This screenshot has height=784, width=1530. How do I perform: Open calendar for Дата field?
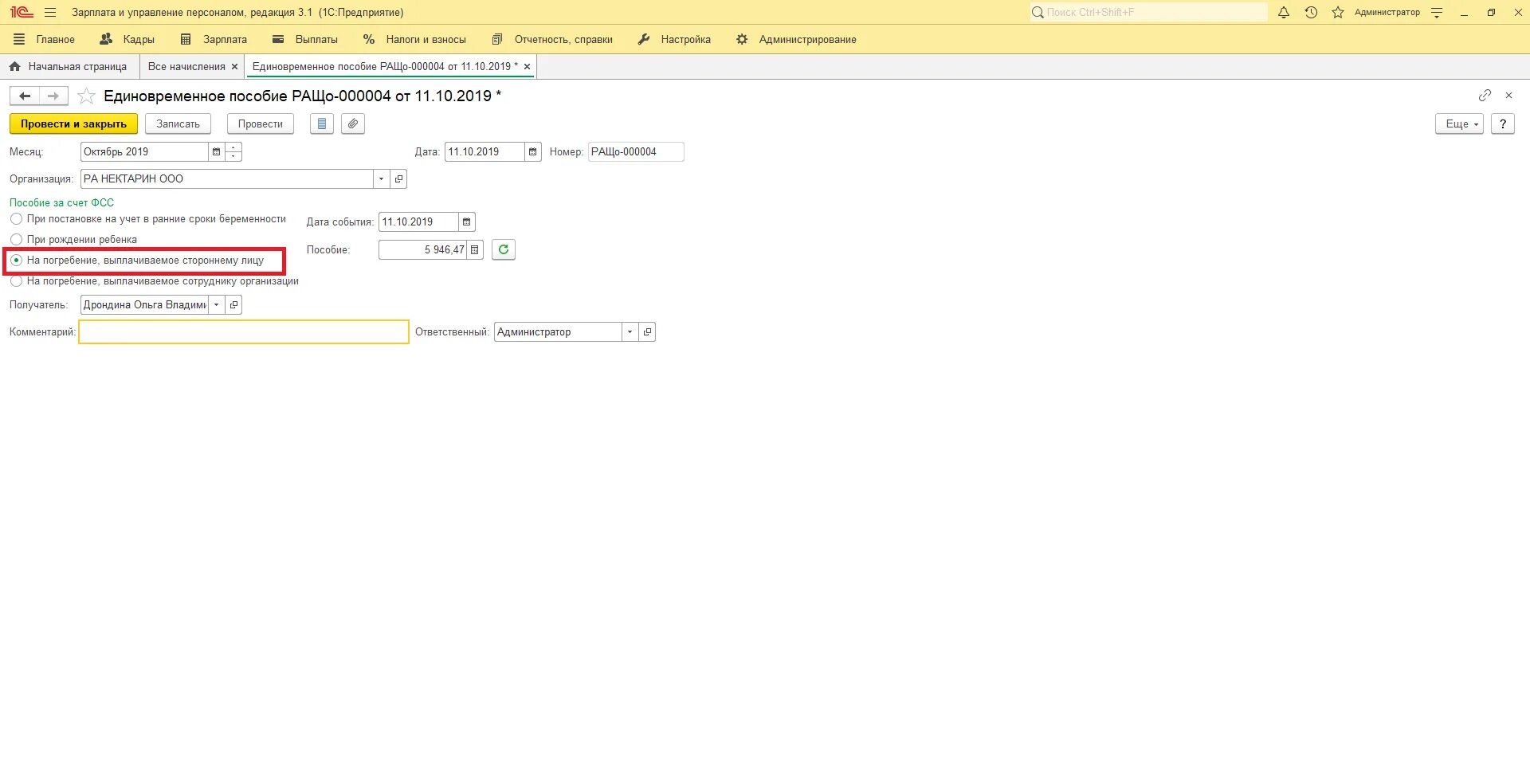click(533, 151)
